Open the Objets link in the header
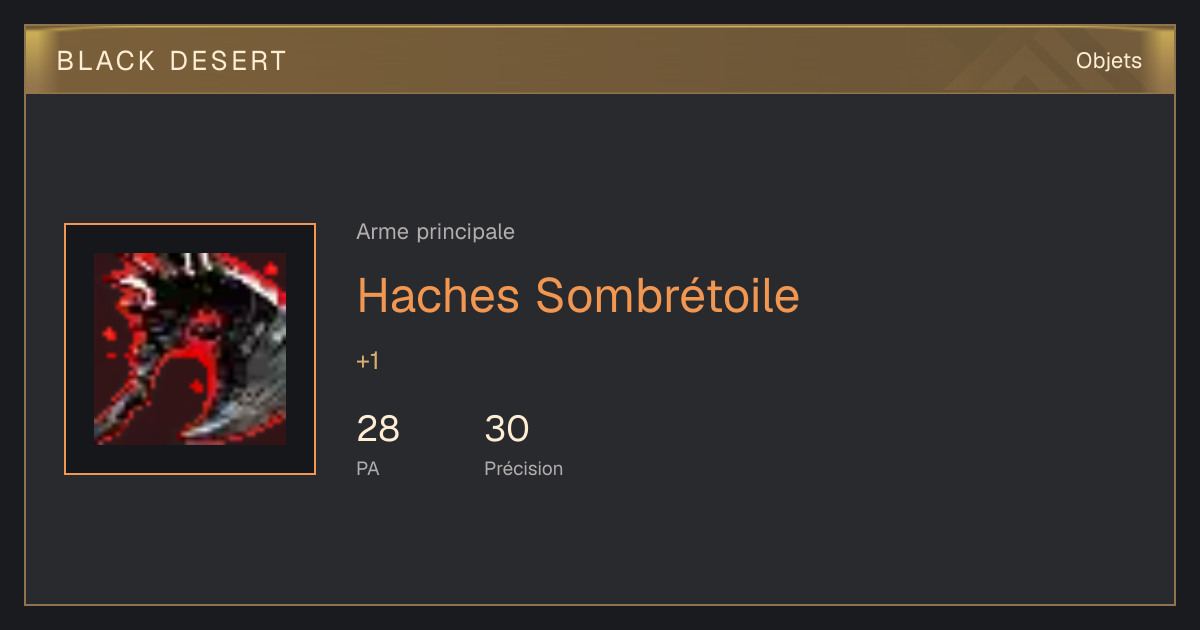This screenshot has width=1200, height=630. coord(1108,61)
